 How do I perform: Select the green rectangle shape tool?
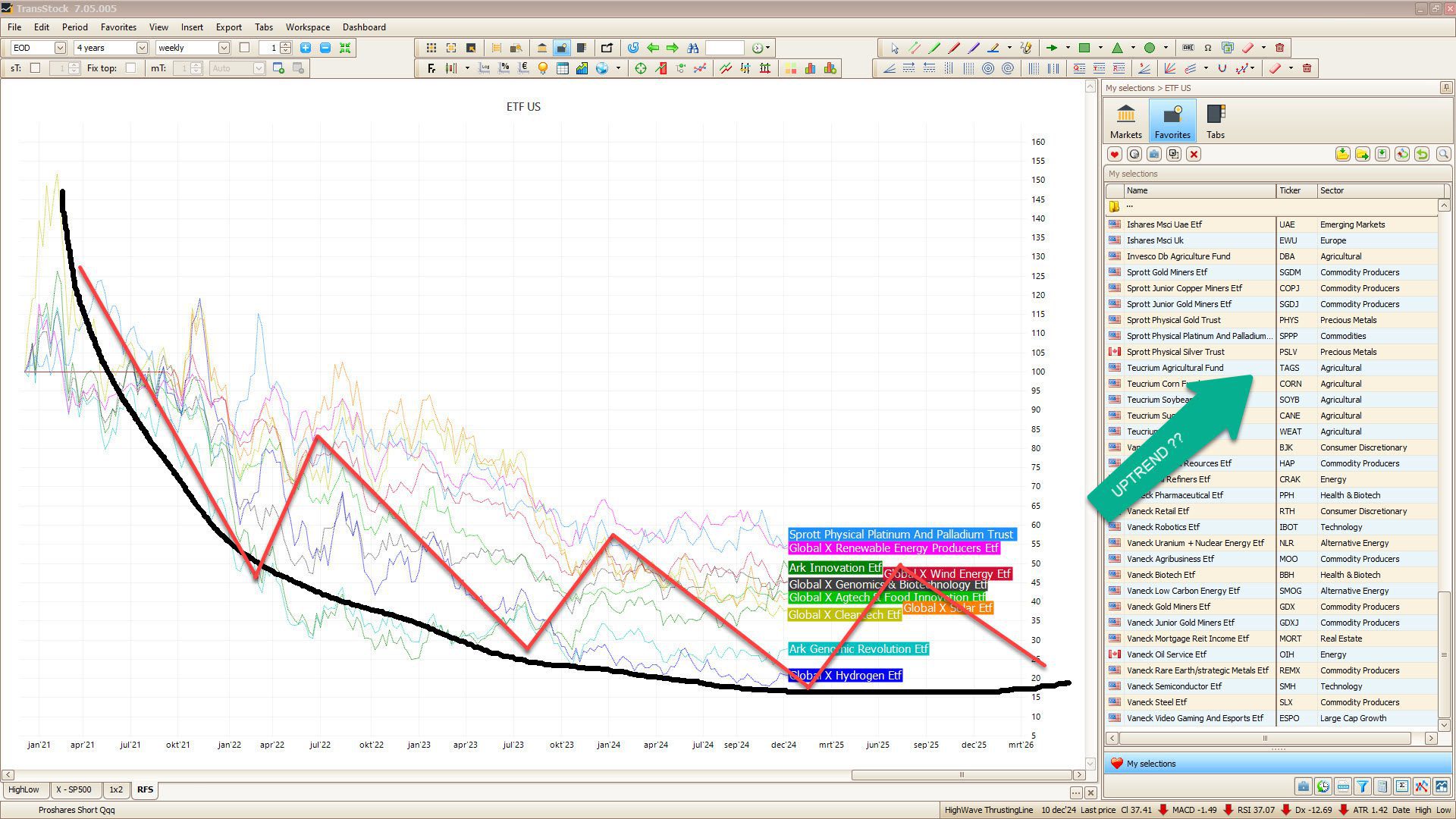tap(1084, 48)
